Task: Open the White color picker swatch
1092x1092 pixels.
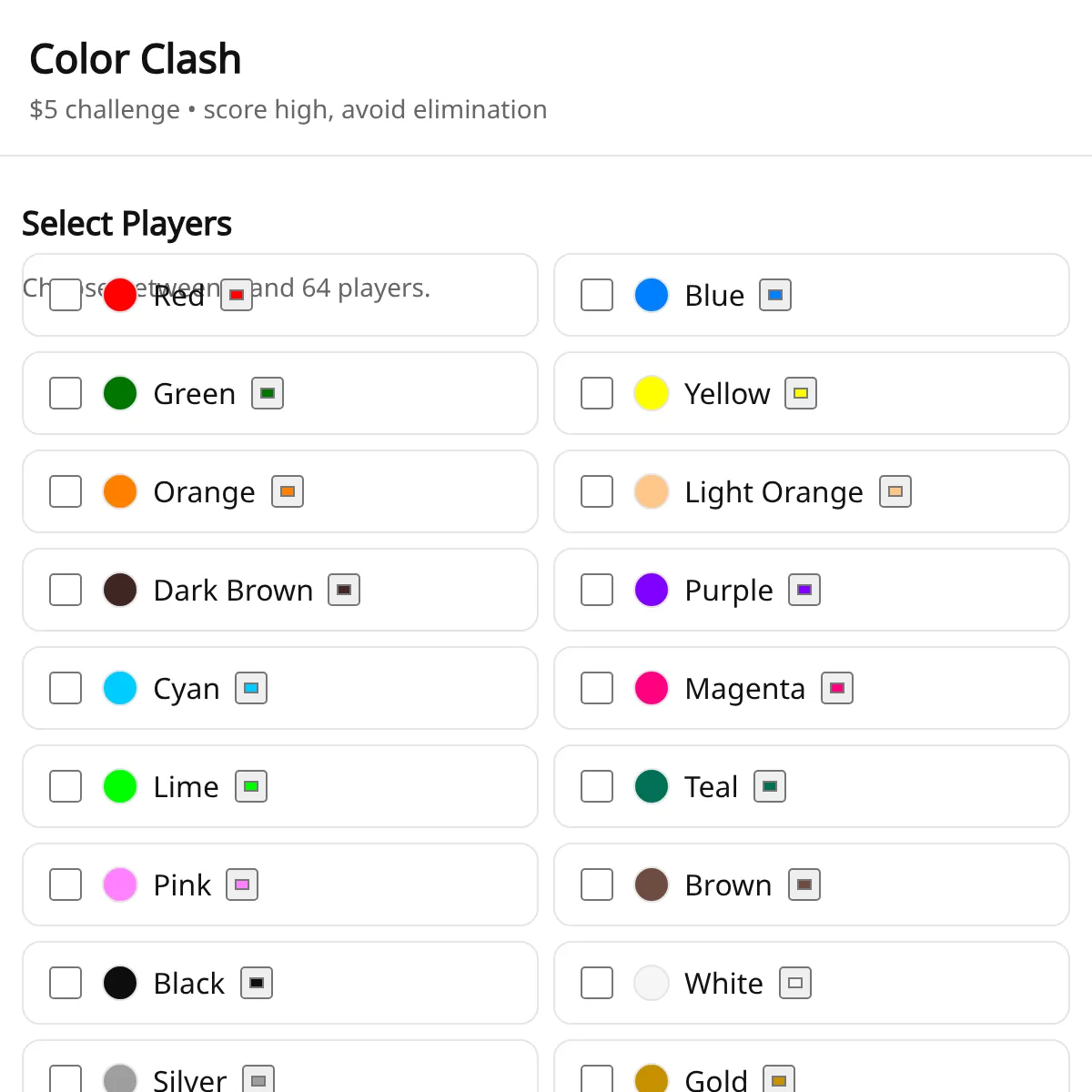Action: pos(795,983)
